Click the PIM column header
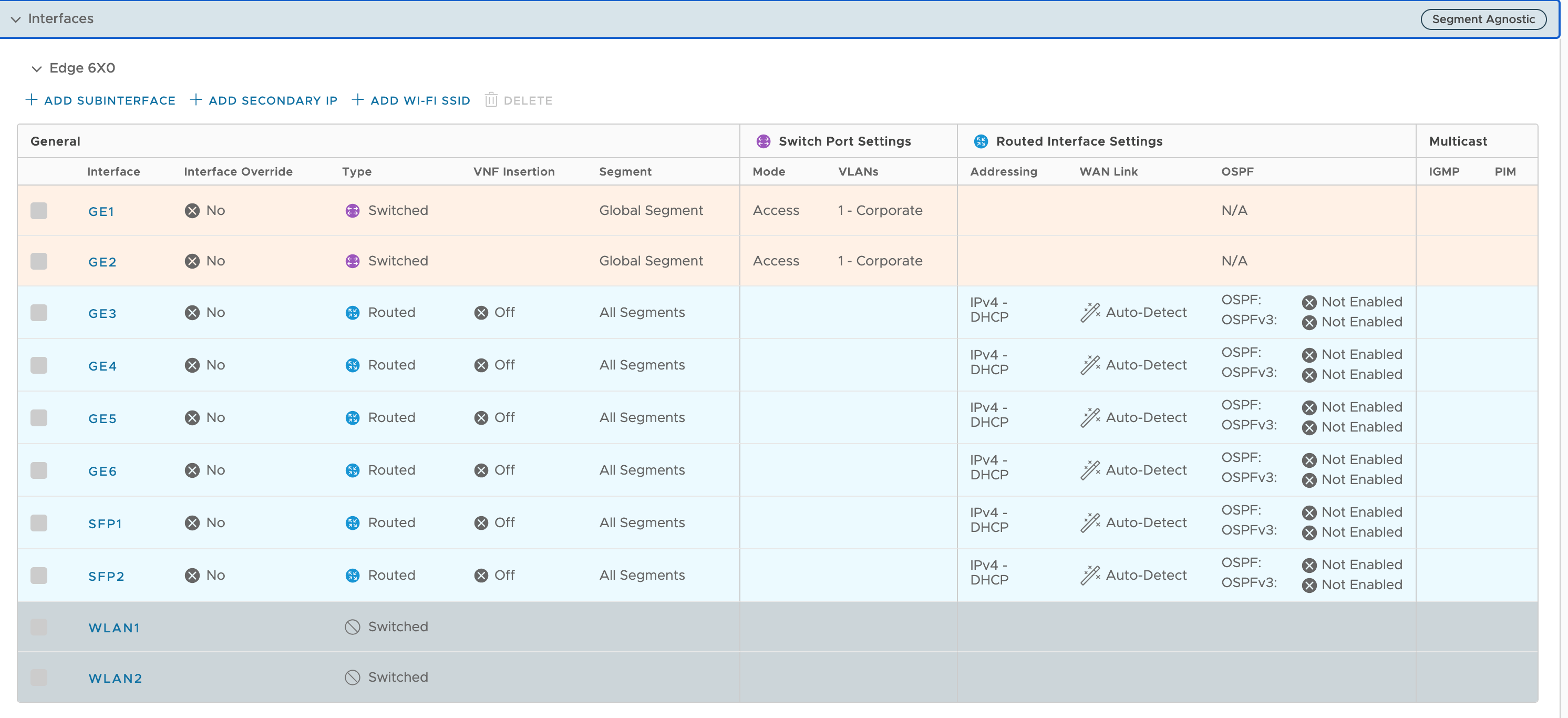This screenshot has width=1568, height=718. tap(1505, 172)
